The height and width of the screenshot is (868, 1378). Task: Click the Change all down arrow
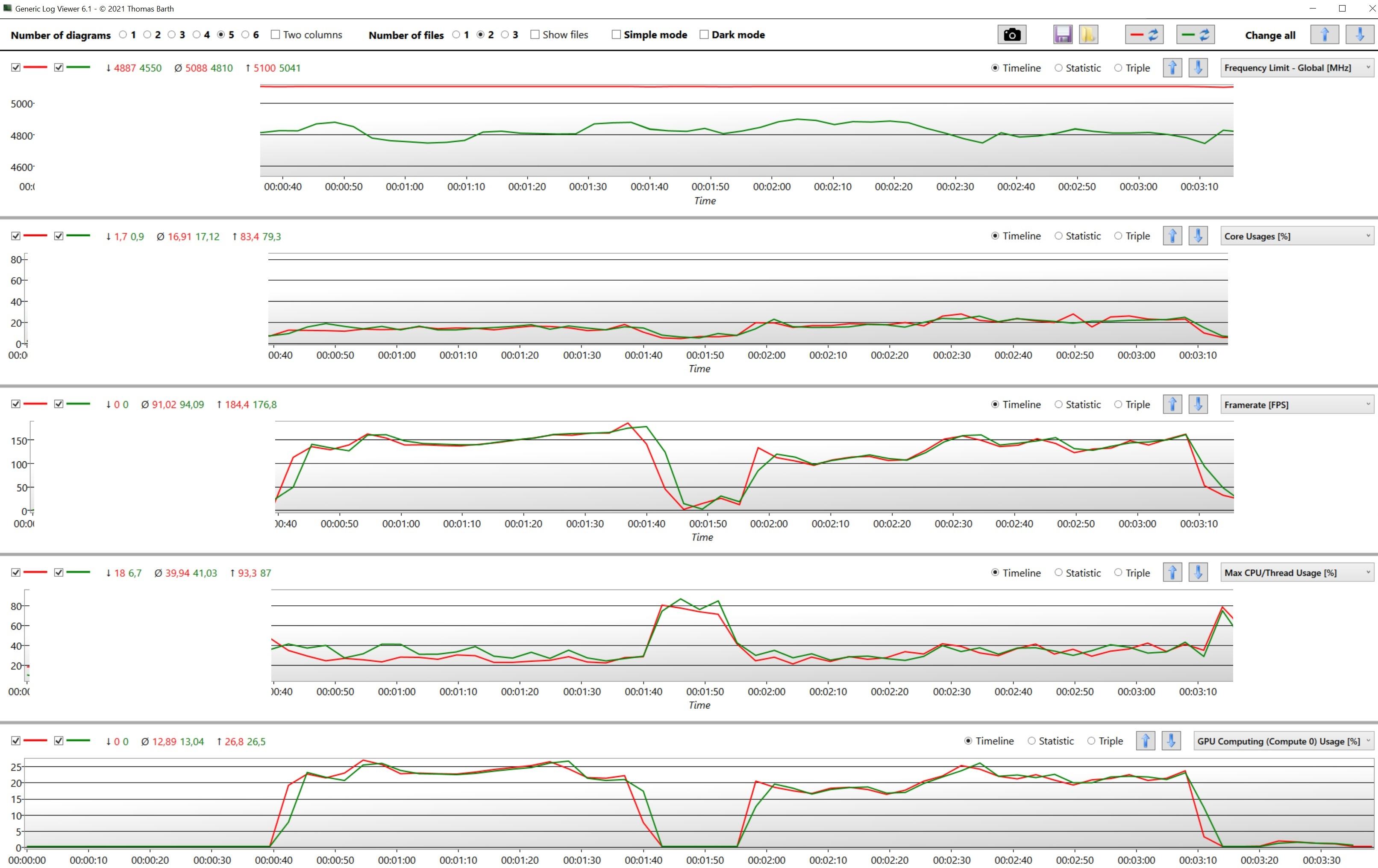point(1360,35)
